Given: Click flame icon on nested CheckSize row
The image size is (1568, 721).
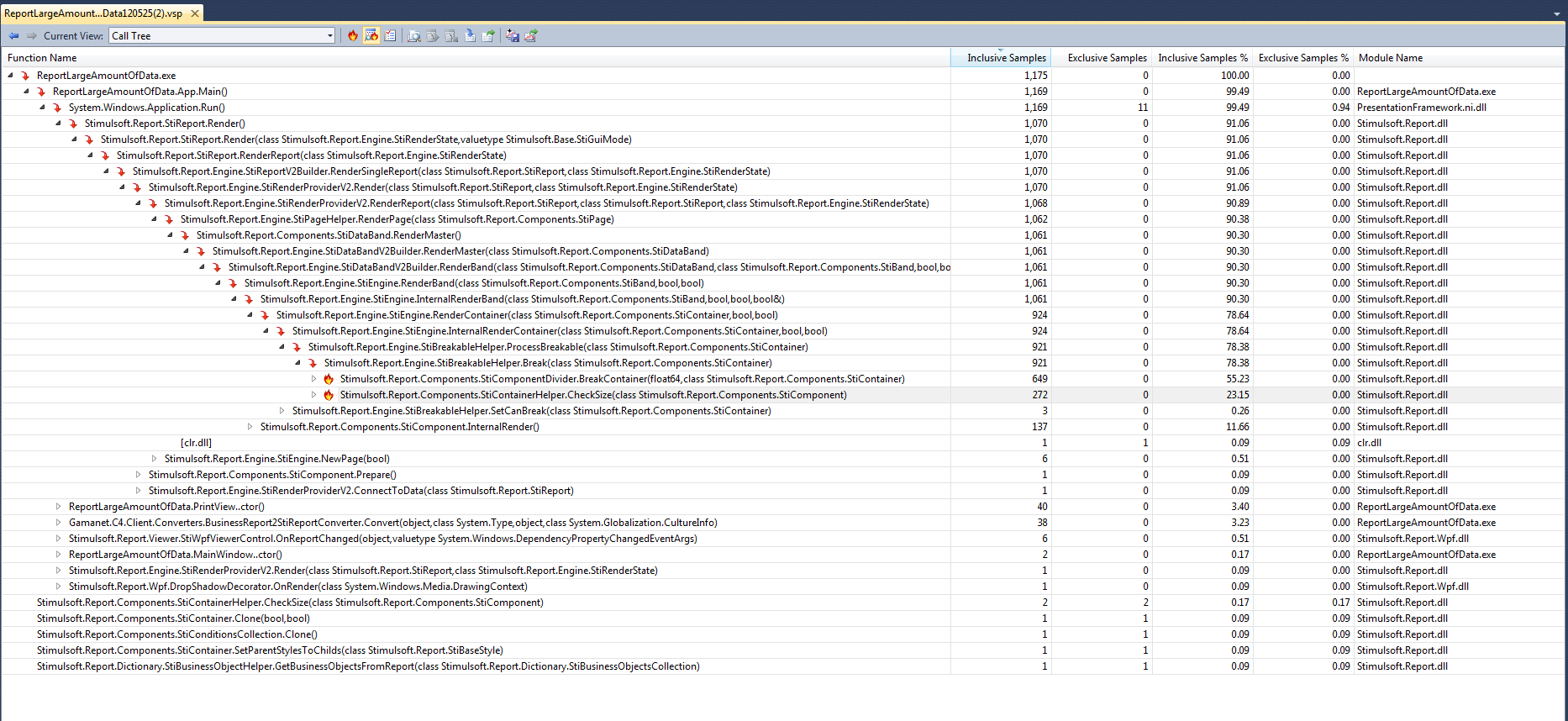Looking at the screenshot, I should 329,395.
